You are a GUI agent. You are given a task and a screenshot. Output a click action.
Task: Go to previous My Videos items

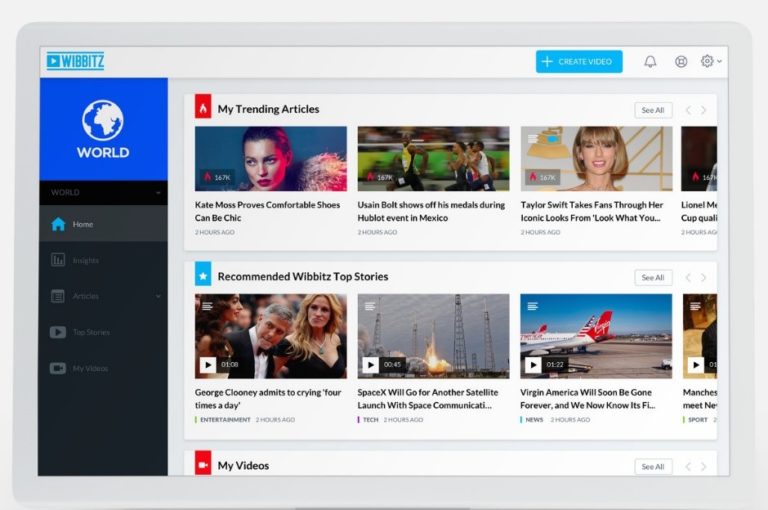tap(688, 466)
